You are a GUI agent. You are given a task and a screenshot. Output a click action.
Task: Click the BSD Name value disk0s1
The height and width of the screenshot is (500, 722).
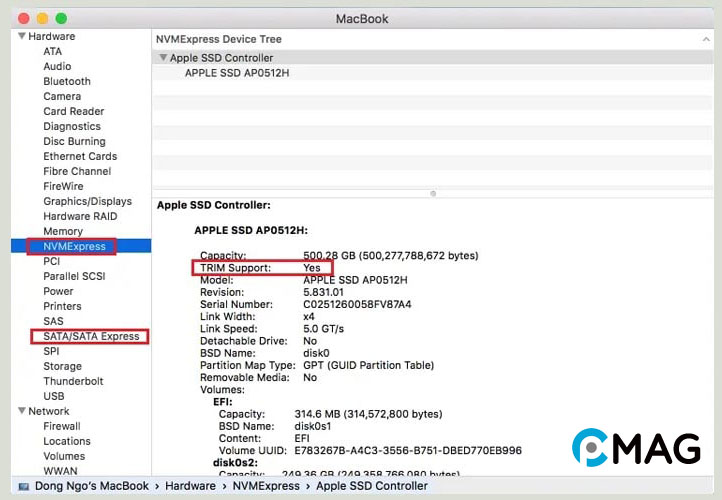point(313,426)
